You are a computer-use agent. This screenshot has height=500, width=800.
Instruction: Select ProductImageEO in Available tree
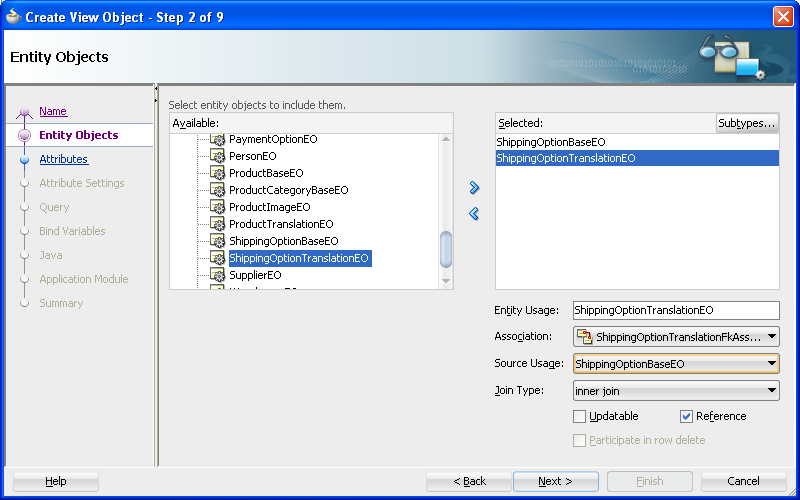[x=269, y=207]
